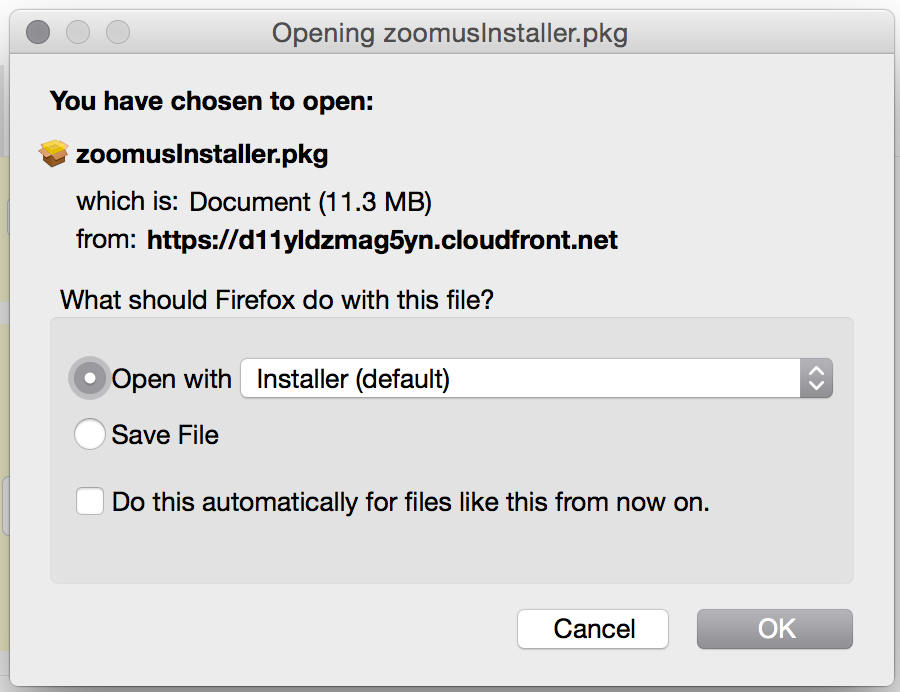This screenshot has height=692, width=900.
Task: Enable automatically handling files like this
Action: click(89, 501)
